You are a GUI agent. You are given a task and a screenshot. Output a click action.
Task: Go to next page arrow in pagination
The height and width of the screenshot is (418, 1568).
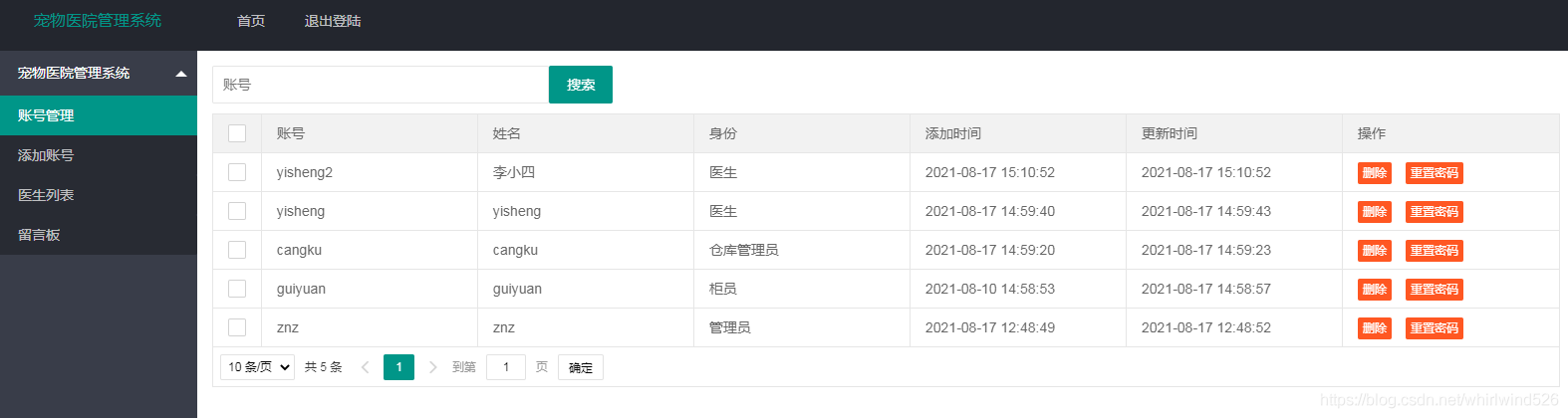click(432, 367)
